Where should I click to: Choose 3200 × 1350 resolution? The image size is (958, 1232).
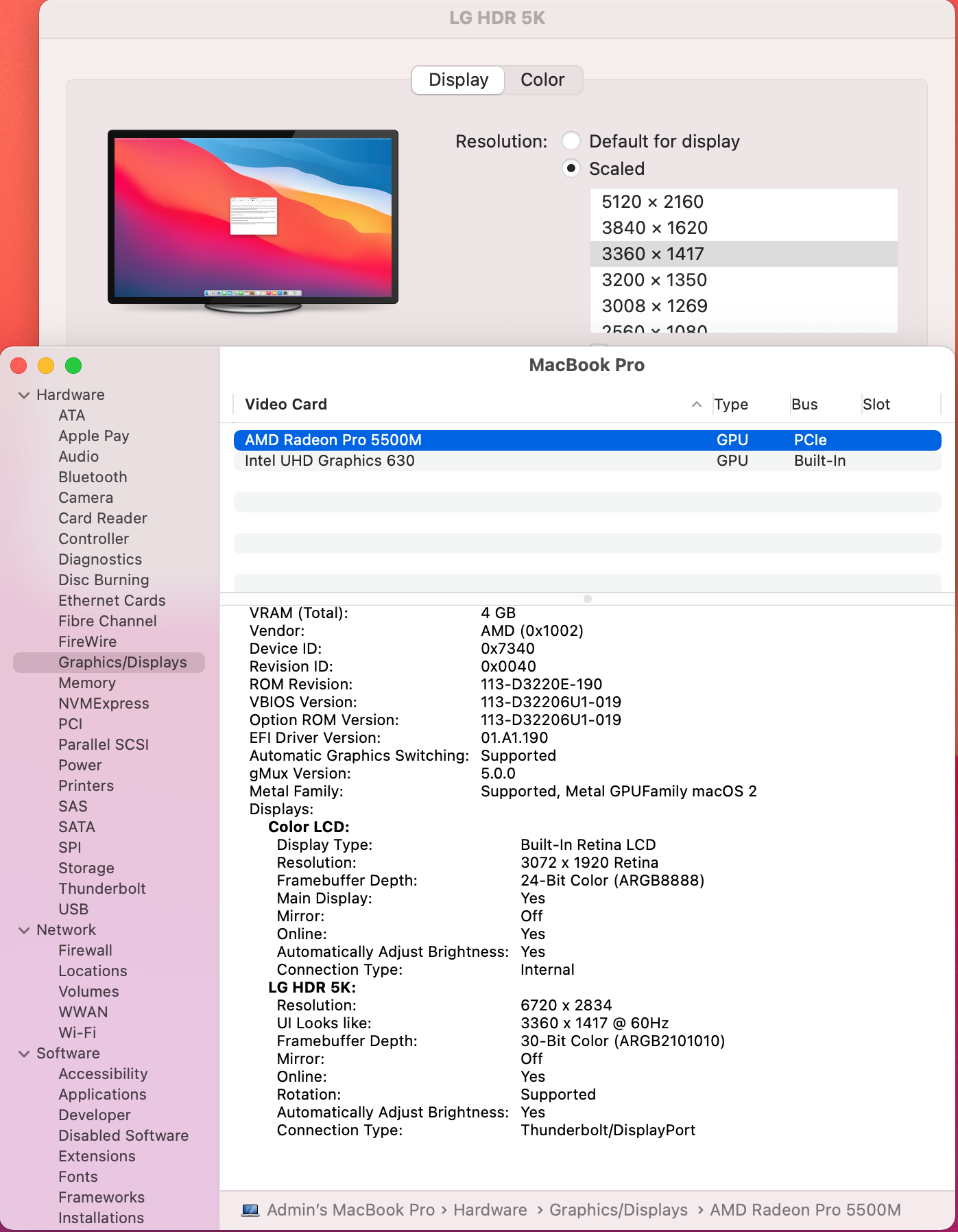coord(743,280)
